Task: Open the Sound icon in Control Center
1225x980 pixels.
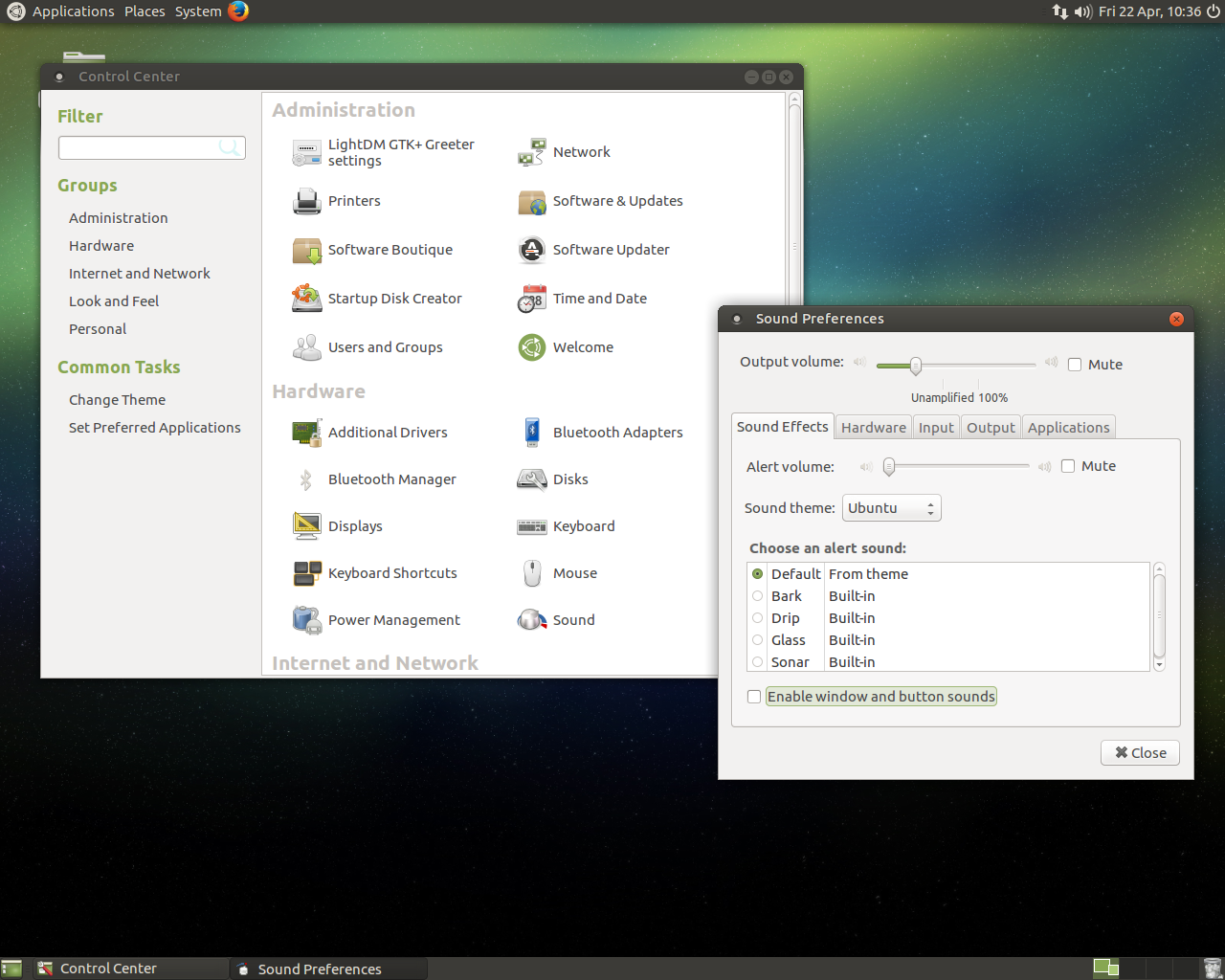Action: [x=532, y=620]
